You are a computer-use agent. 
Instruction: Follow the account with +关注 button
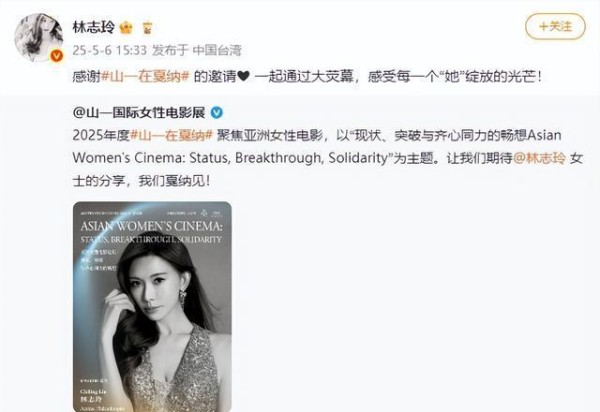(555, 26)
